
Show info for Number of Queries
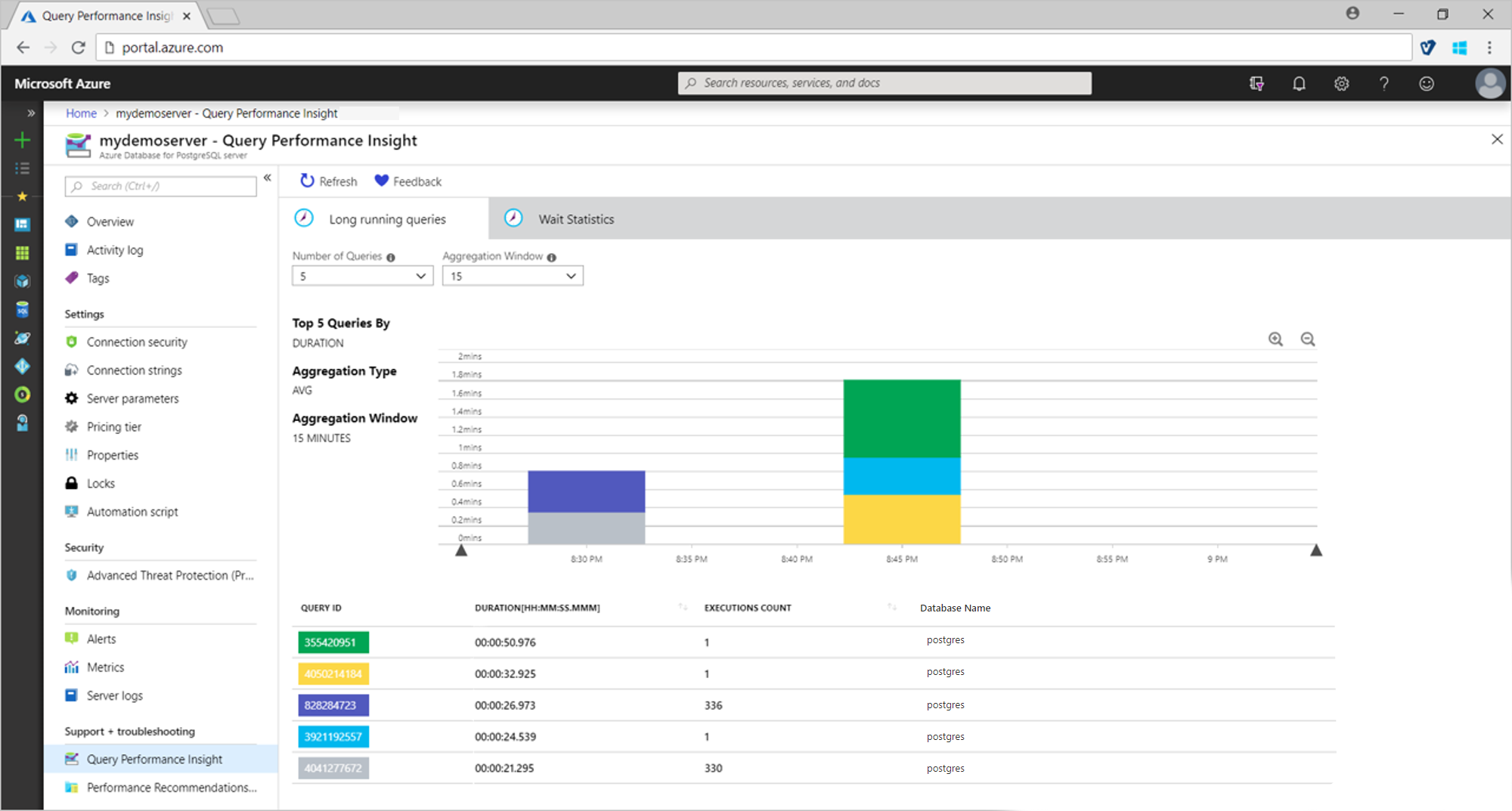tap(391, 258)
